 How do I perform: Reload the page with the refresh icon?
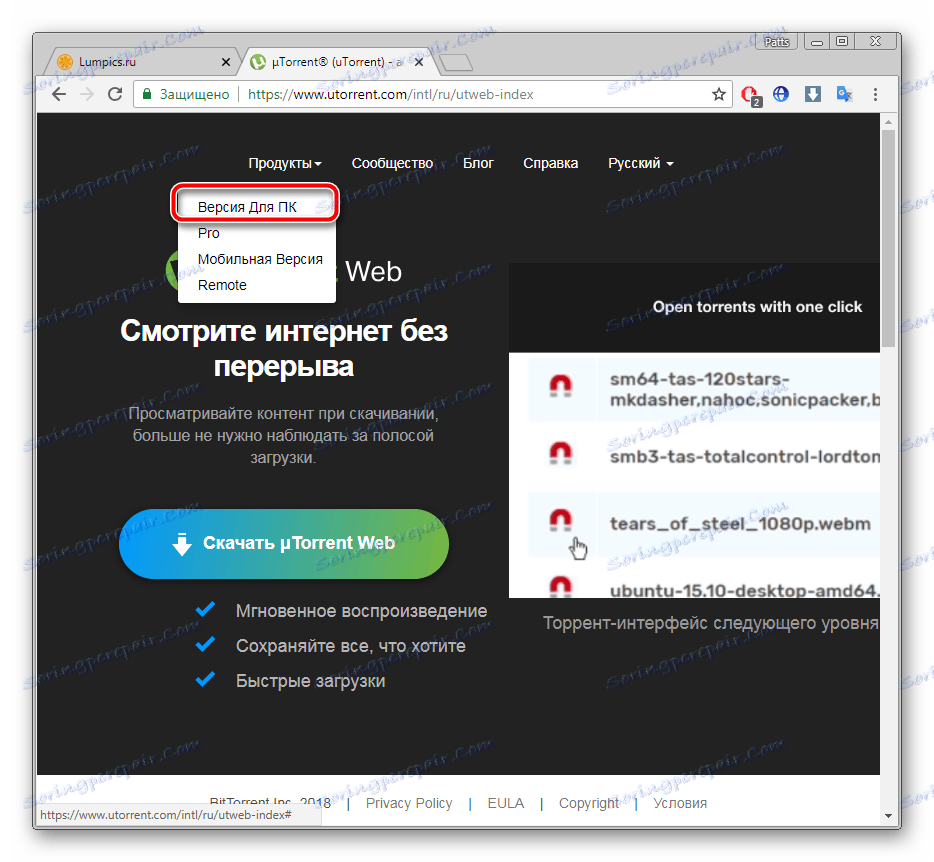click(x=114, y=93)
